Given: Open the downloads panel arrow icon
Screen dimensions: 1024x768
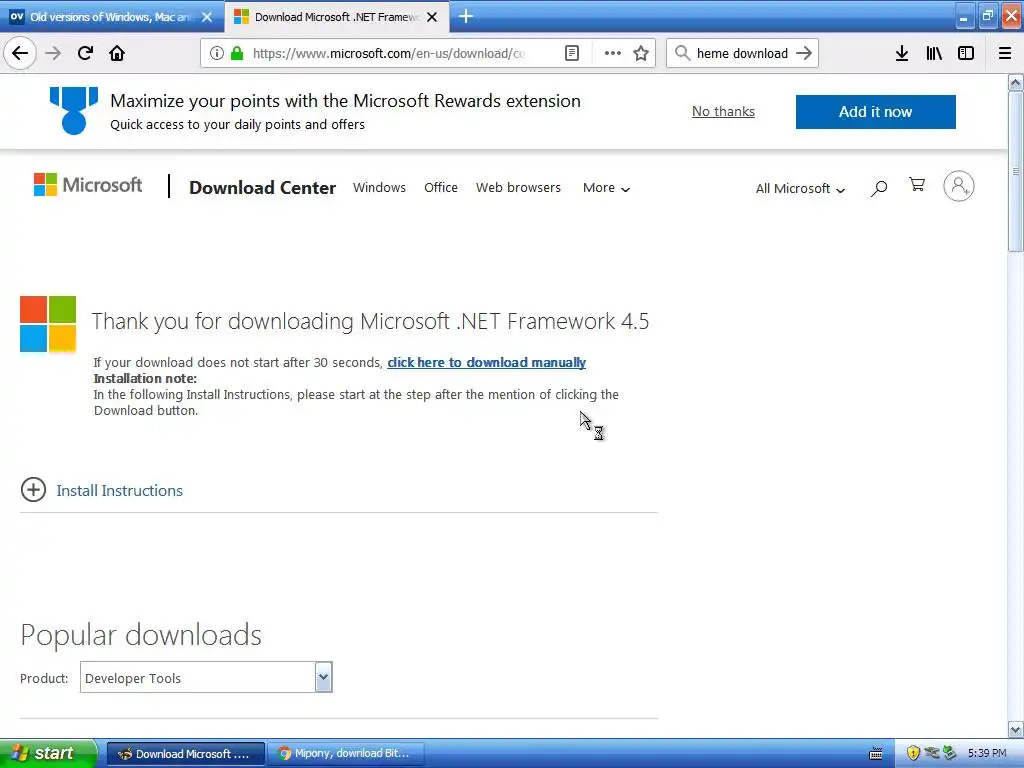Looking at the screenshot, I should 902,53.
